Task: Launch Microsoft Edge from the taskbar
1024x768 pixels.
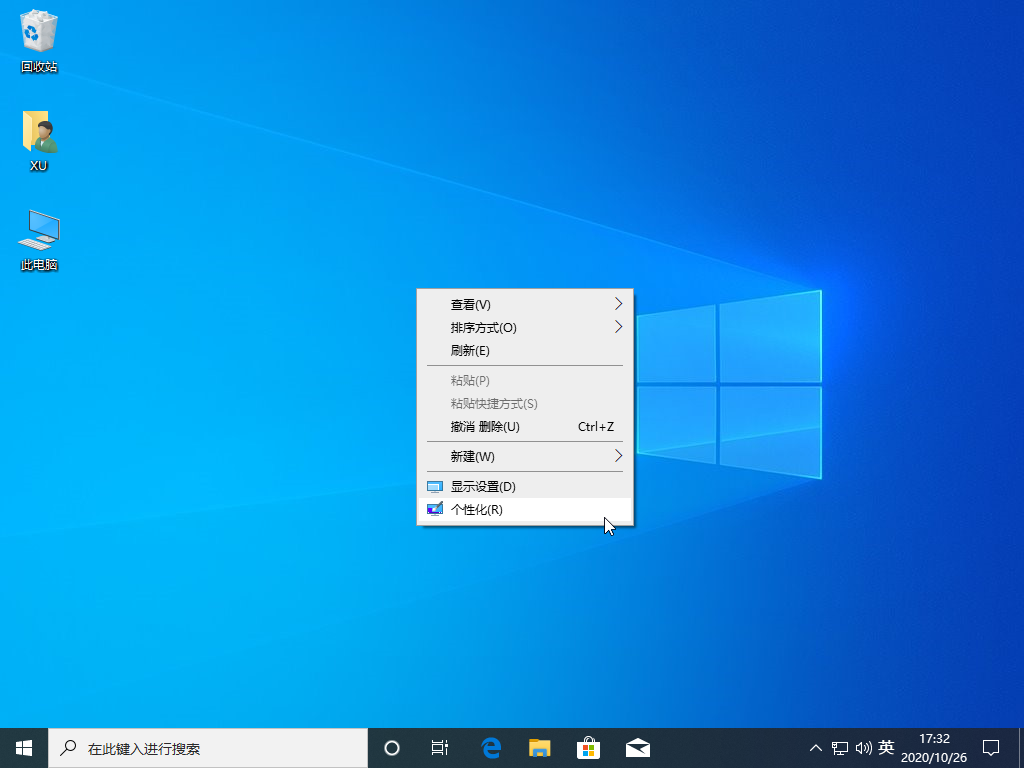Action: [490, 747]
